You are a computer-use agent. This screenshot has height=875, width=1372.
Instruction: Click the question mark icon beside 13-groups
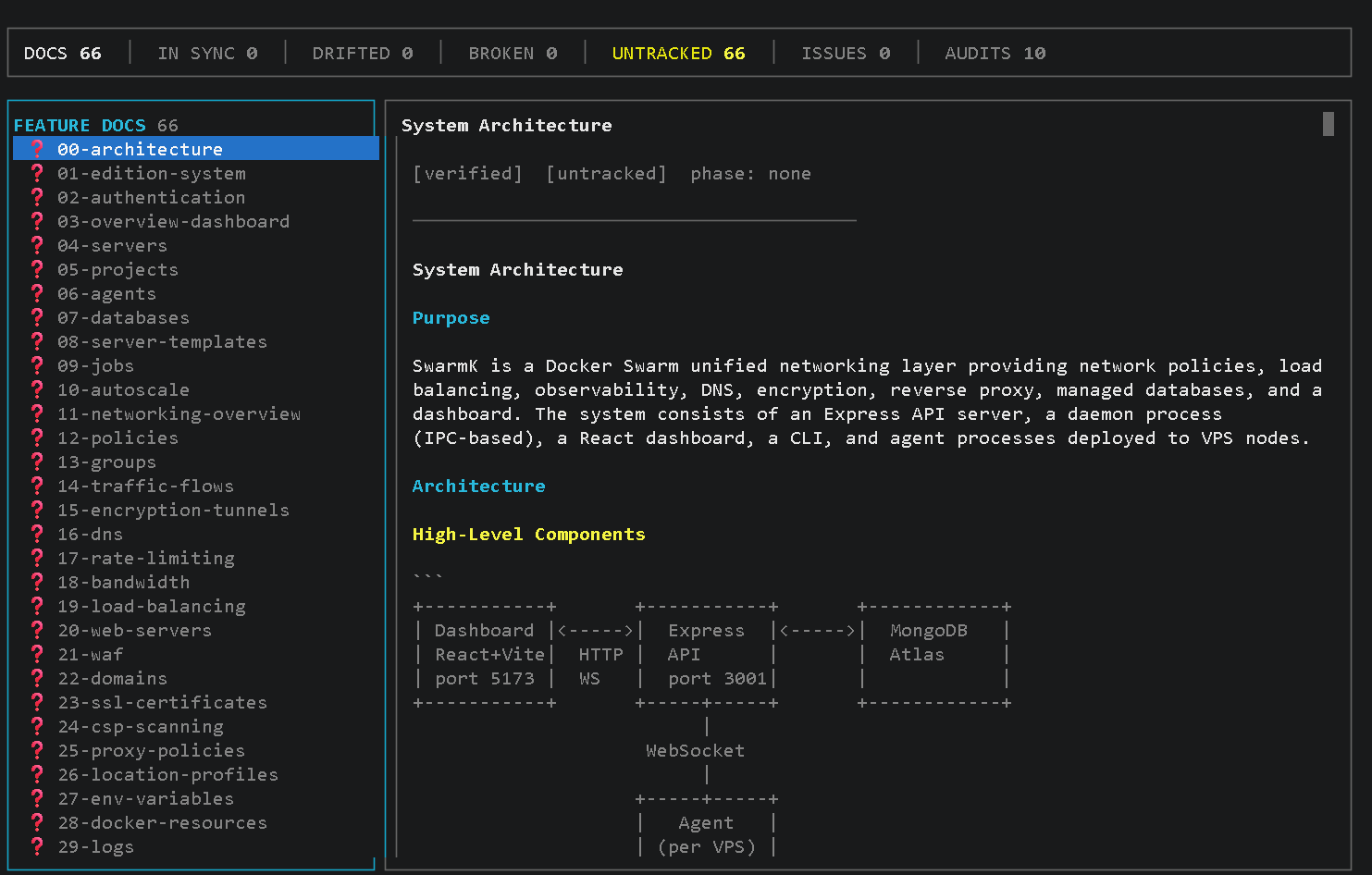(37, 462)
